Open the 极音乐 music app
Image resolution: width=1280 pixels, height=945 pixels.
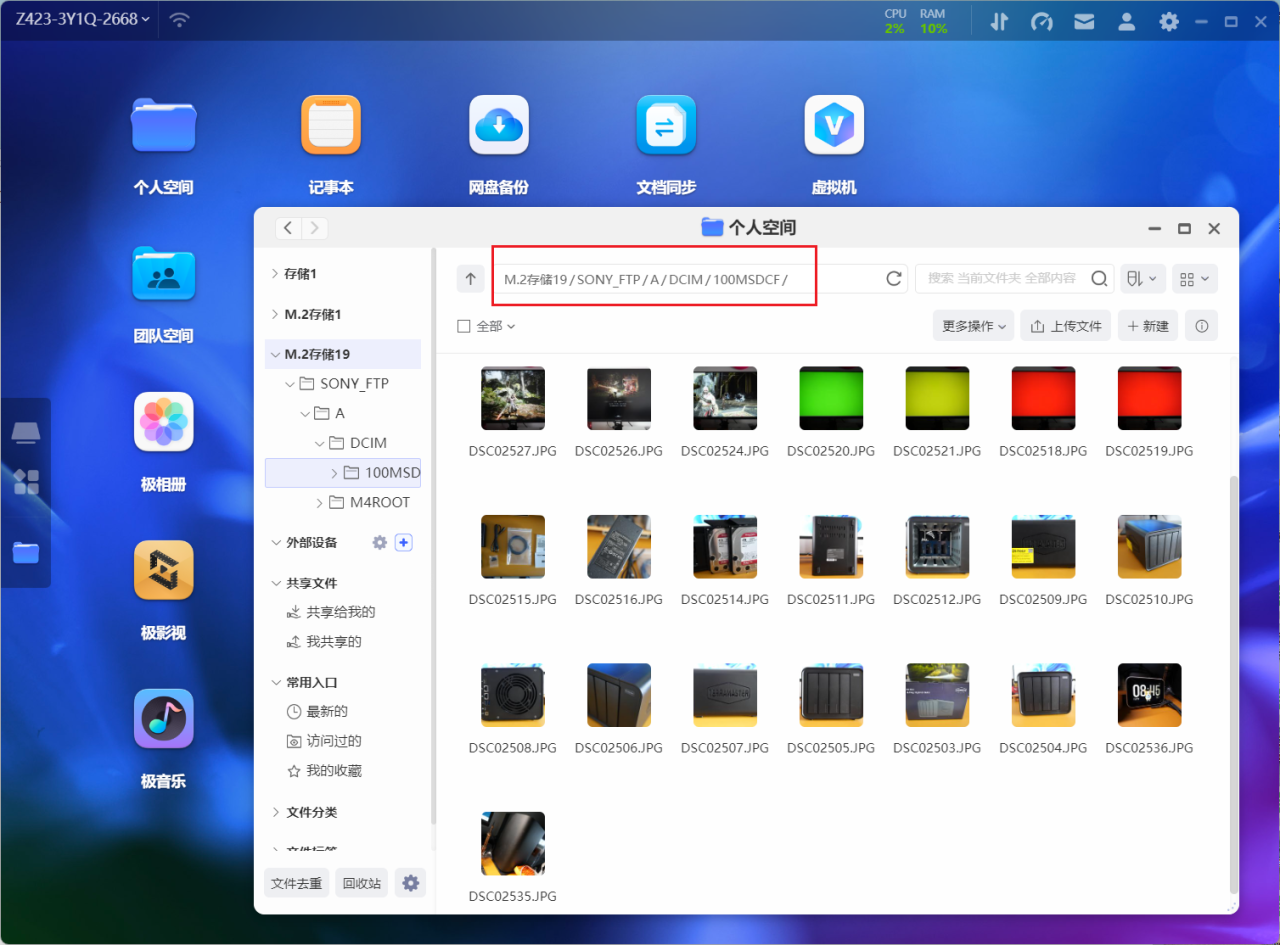pyautogui.click(x=163, y=719)
